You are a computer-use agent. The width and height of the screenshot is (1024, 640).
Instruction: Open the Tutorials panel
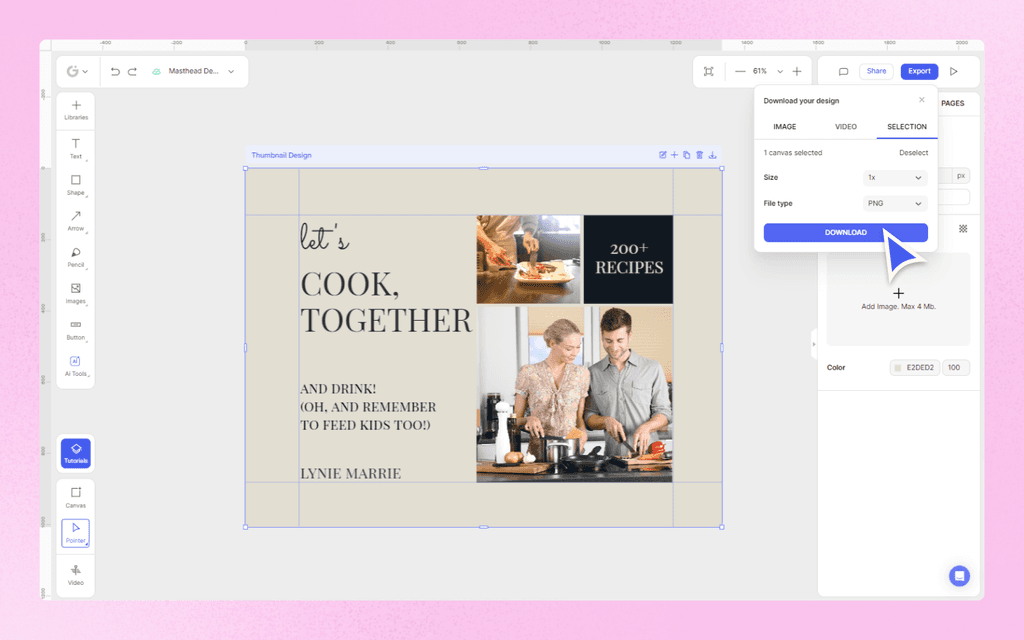tap(76, 453)
